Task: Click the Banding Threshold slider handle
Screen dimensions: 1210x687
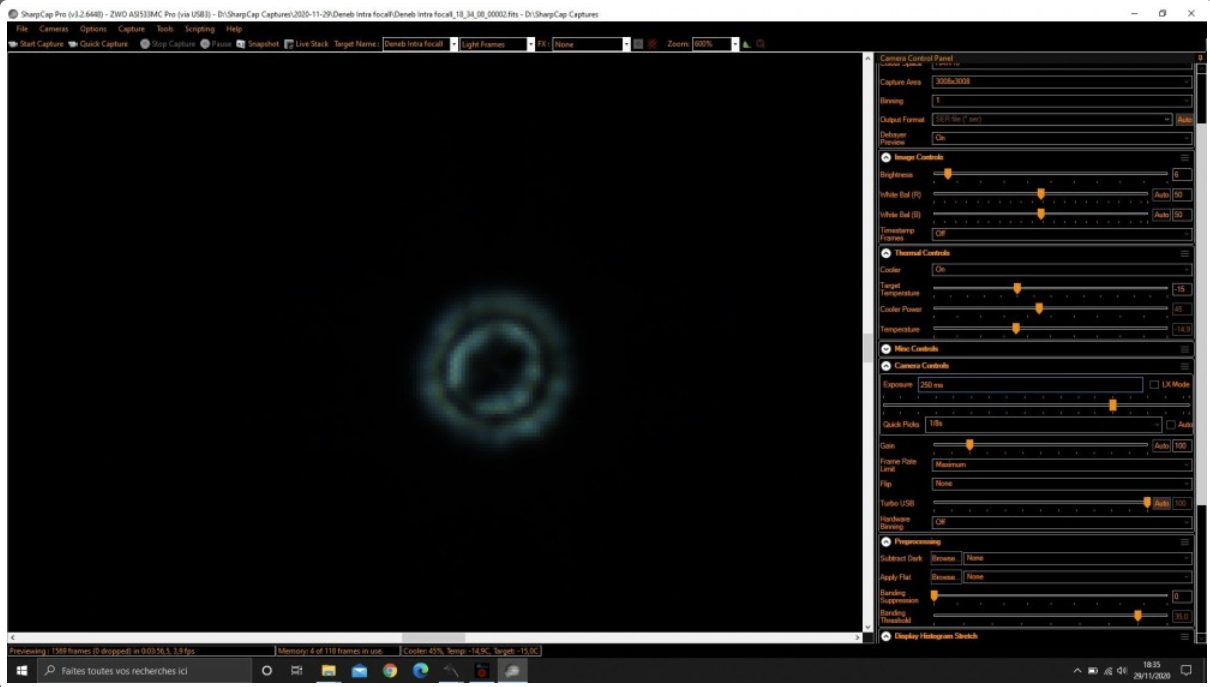Action: pyautogui.click(x=1138, y=616)
